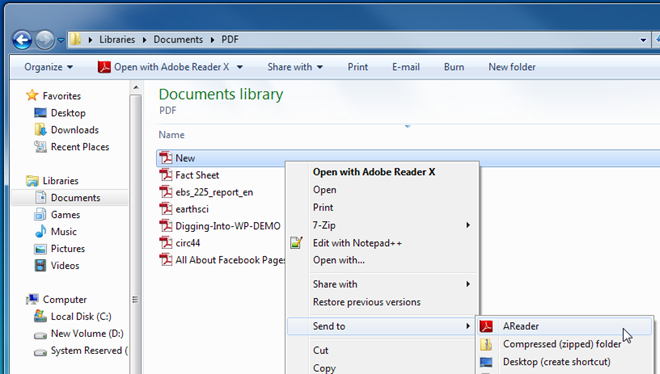Viewport: 660px width, 374px height.
Task: Click the New folder toolbar button
Action: click(x=512, y=67)
